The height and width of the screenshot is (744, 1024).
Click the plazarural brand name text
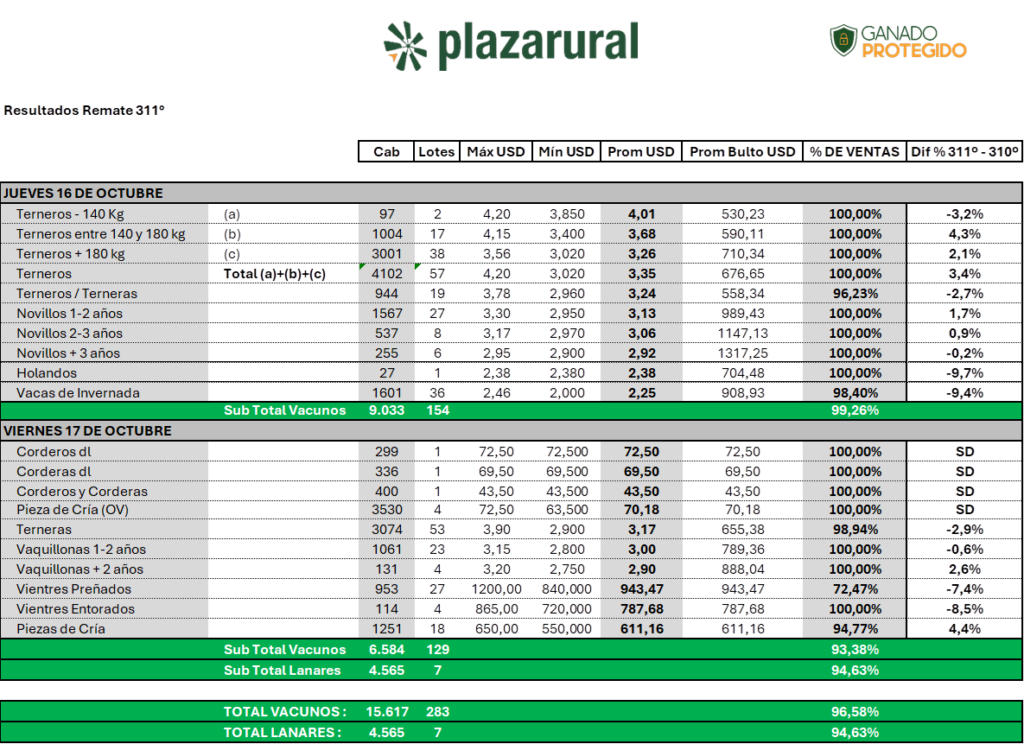click(x=537, y=44)
